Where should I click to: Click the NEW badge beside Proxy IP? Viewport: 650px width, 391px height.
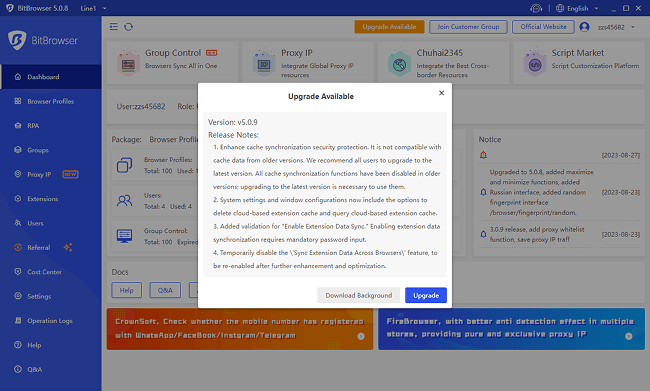pyautogui.click(x=70, y=175)
